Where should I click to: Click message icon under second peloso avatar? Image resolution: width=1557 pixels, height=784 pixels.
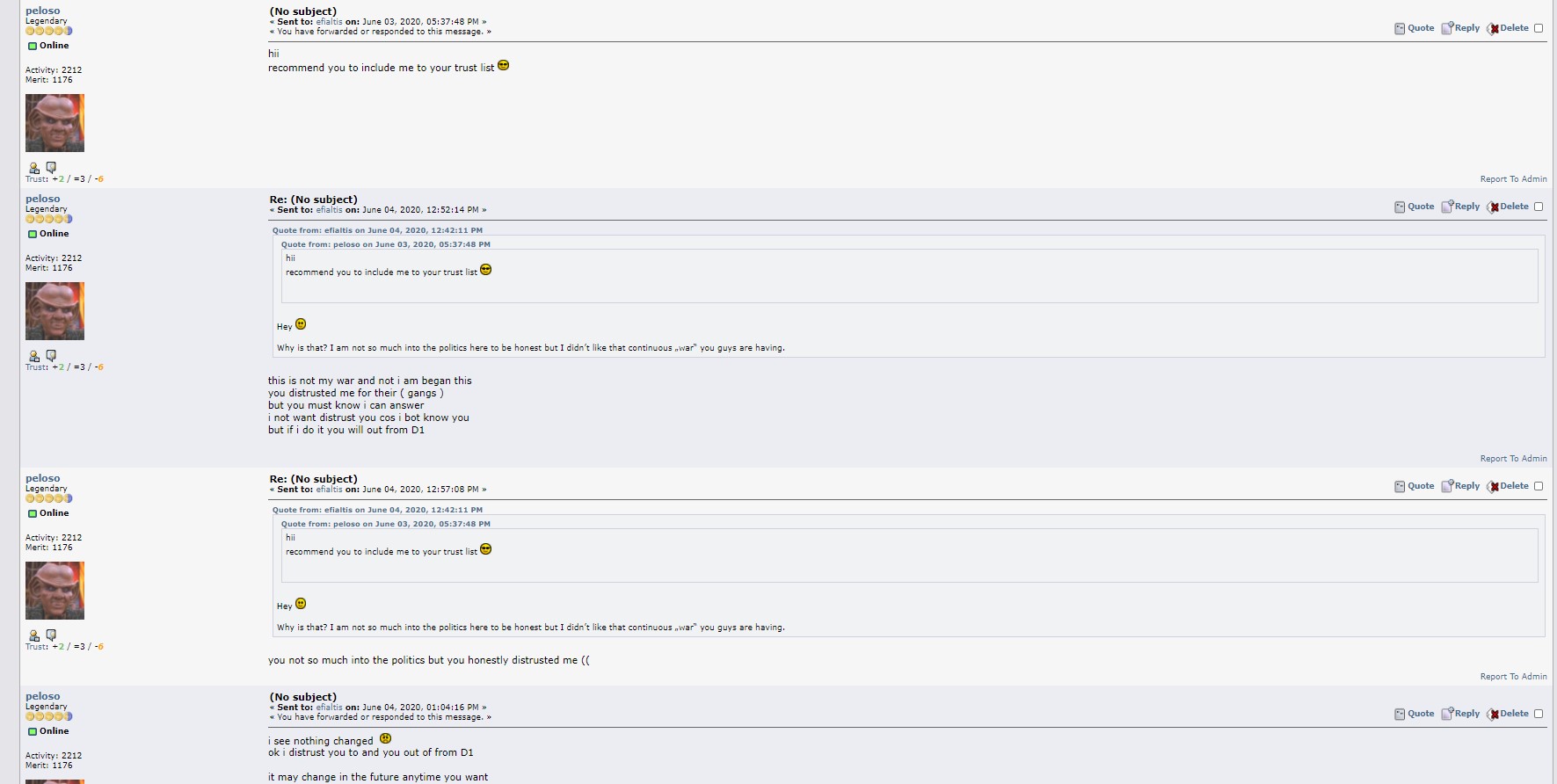pos(51,355)
